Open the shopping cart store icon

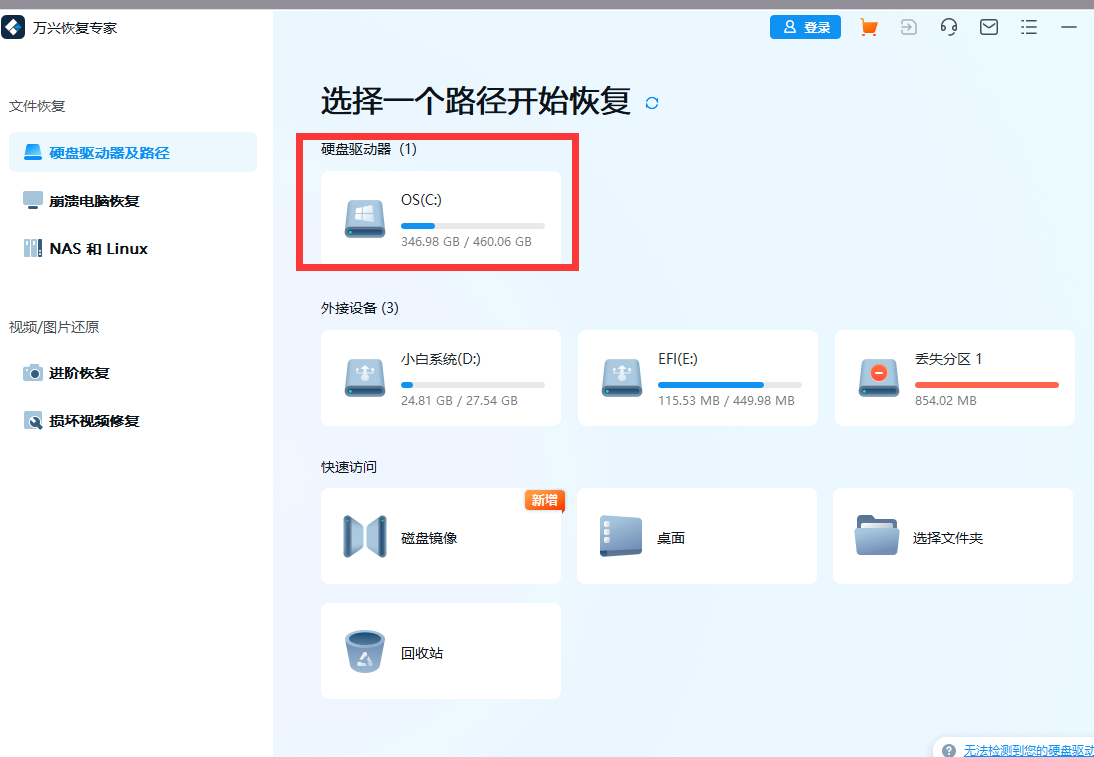pos(868,27)
